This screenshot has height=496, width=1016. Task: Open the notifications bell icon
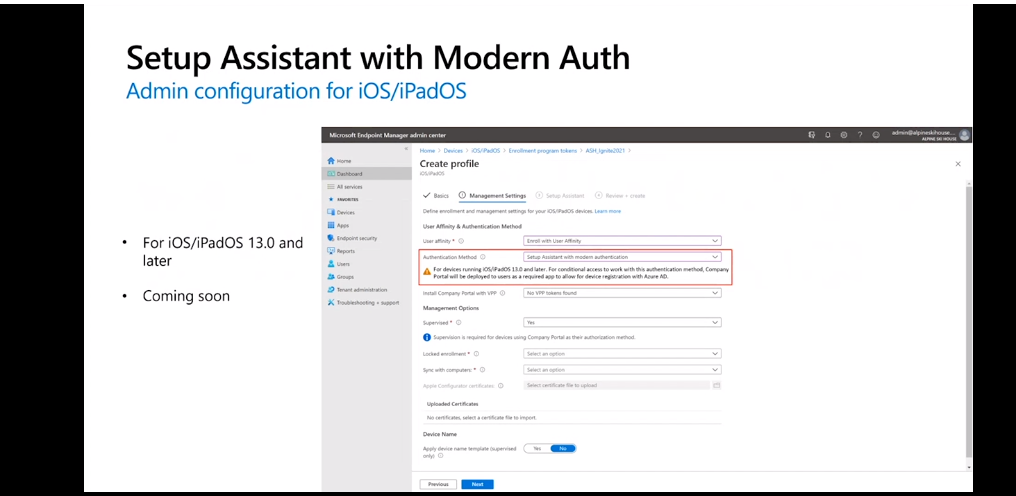coord(828,134)
